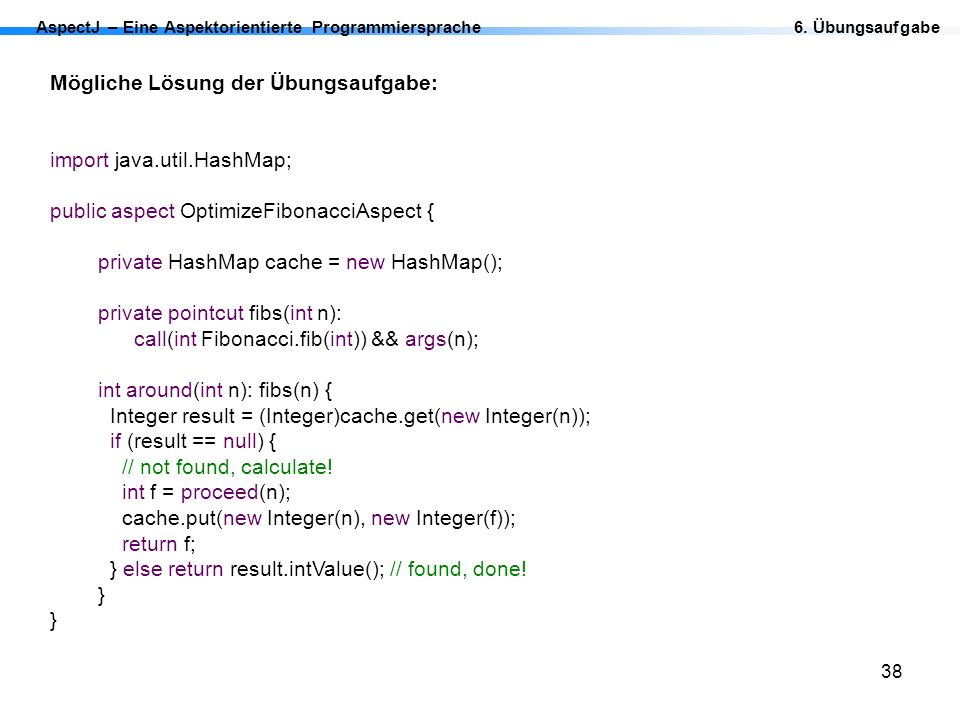Click the comment '// not found, calculate!'

click(x=227, y=467)
